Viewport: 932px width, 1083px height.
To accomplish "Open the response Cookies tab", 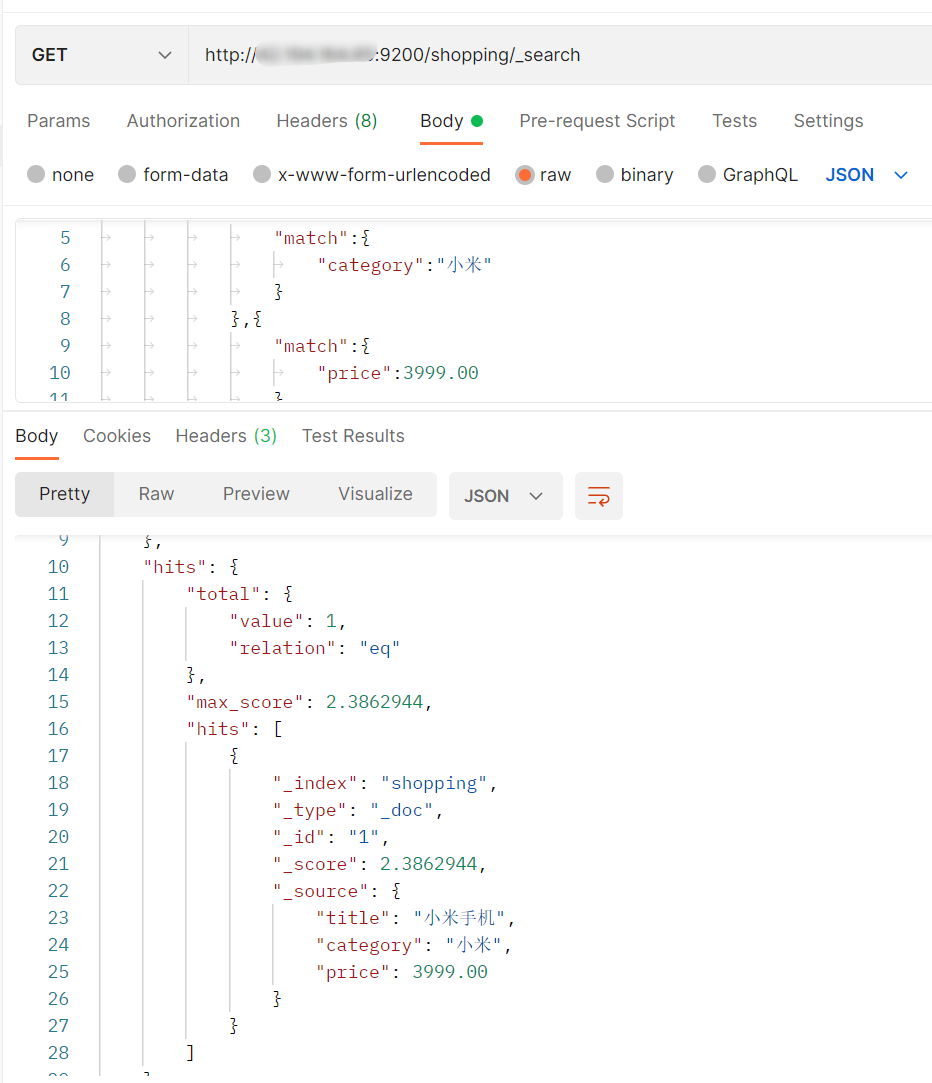I will click(117, 436).
